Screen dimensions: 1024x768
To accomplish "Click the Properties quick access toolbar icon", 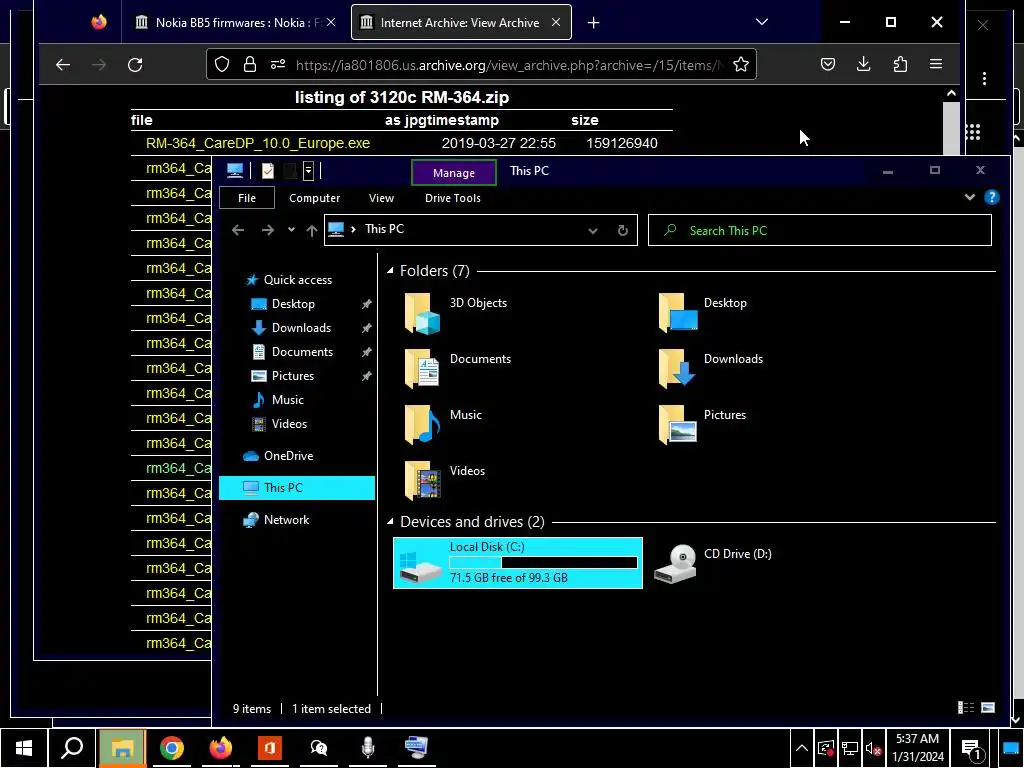I will point(268,171).
